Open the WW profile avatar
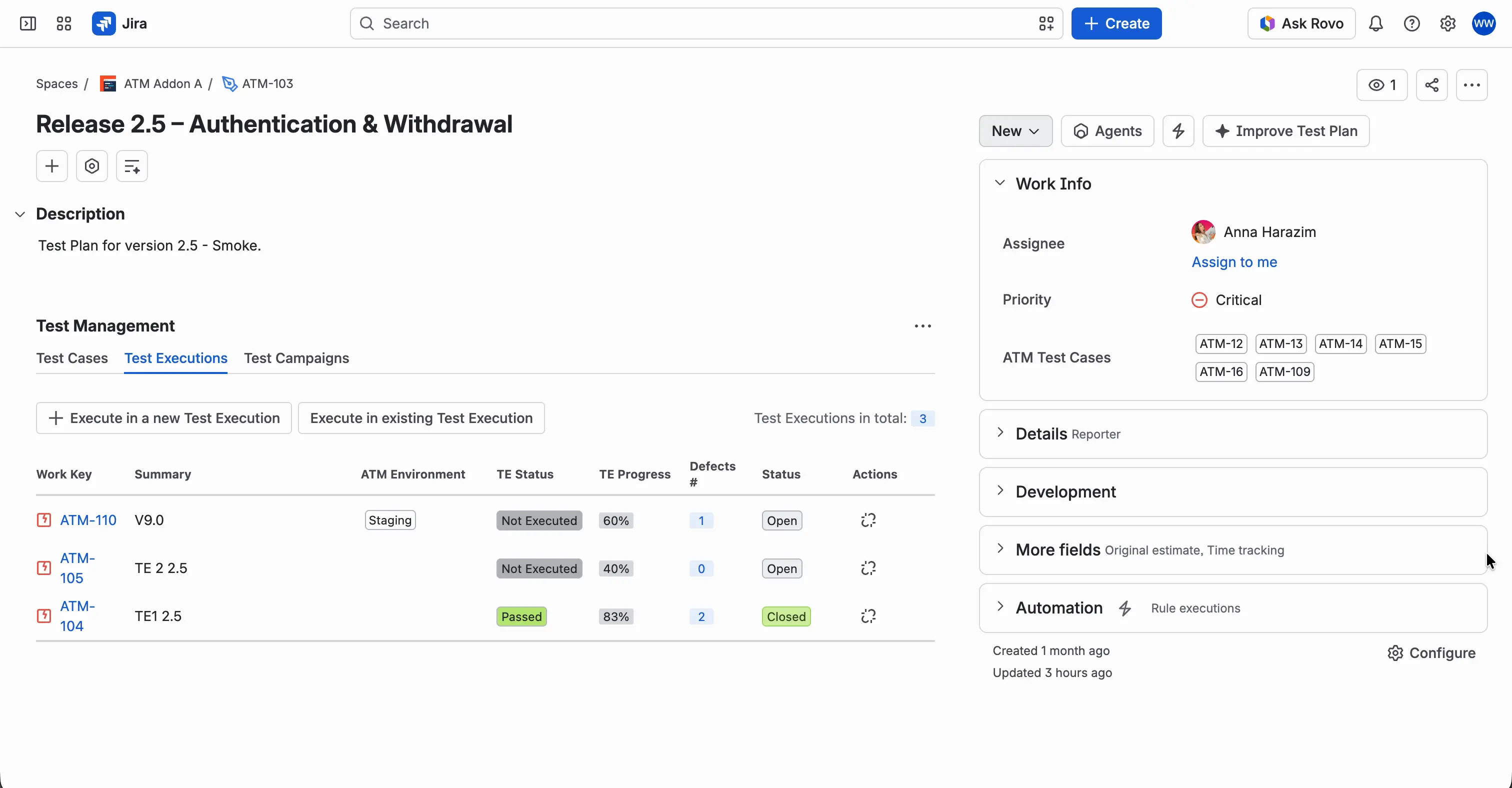 click(x=1483, y=23)
